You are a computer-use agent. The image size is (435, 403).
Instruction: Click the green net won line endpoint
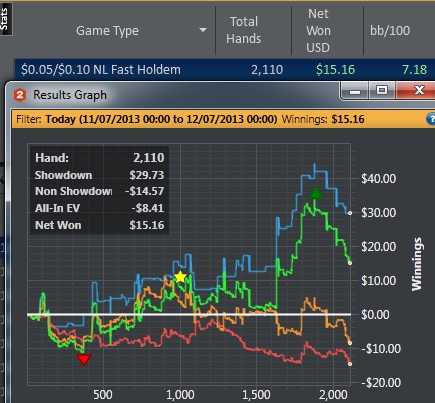click(x=350, y=263)
